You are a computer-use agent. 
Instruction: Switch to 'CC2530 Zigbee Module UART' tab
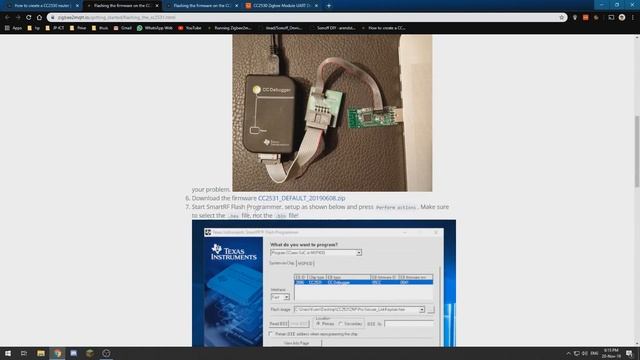point(282,6)
